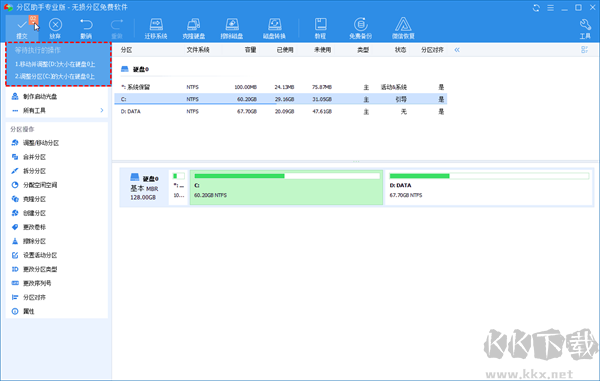Click the 100.00MB capacity cell

[x=245, y=87]
